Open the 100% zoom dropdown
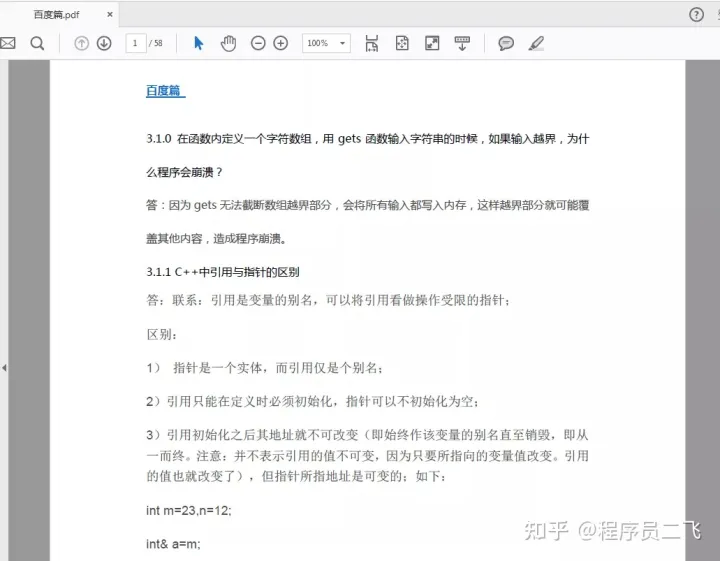The width and height of the screenshot is (720, 561). pyautogui.click(x=326, y=43)
